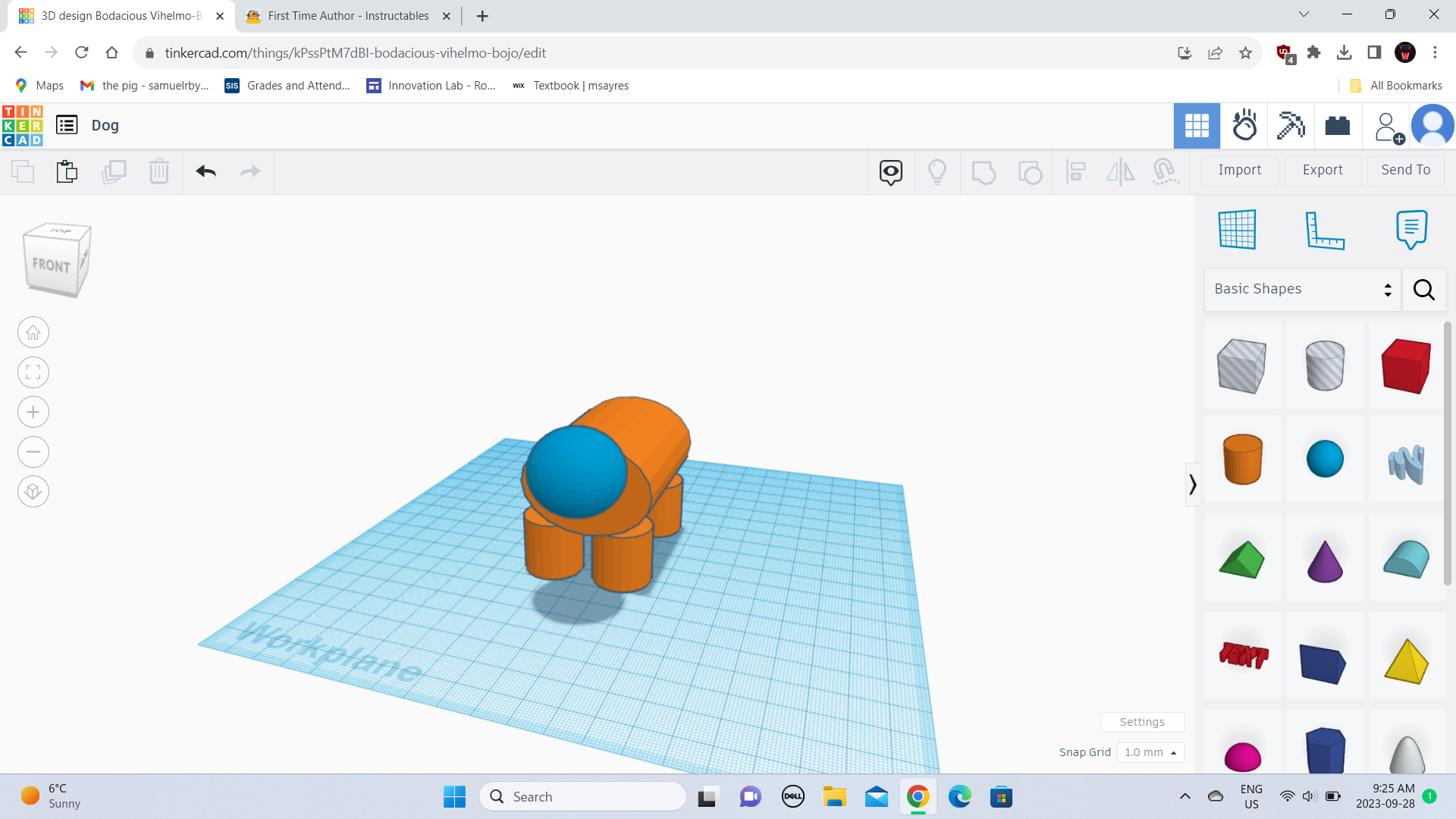Viewport: 1456px width, 819px height.
Task: Open the Snap Grid measurement dropdown
Action: (1151, 752)
